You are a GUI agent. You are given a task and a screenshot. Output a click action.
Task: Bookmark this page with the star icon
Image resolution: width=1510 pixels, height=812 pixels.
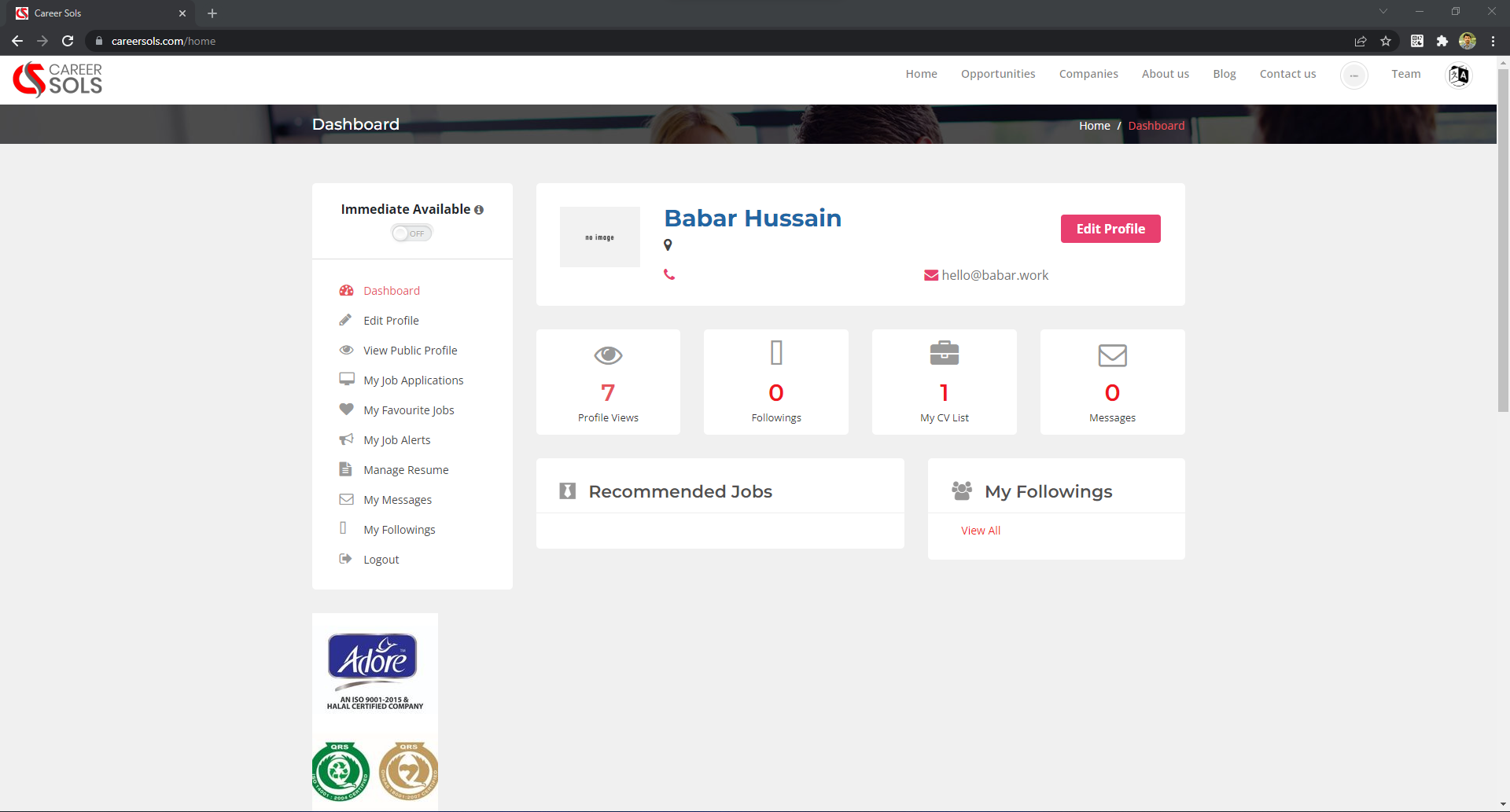(x=1386, y=41)
